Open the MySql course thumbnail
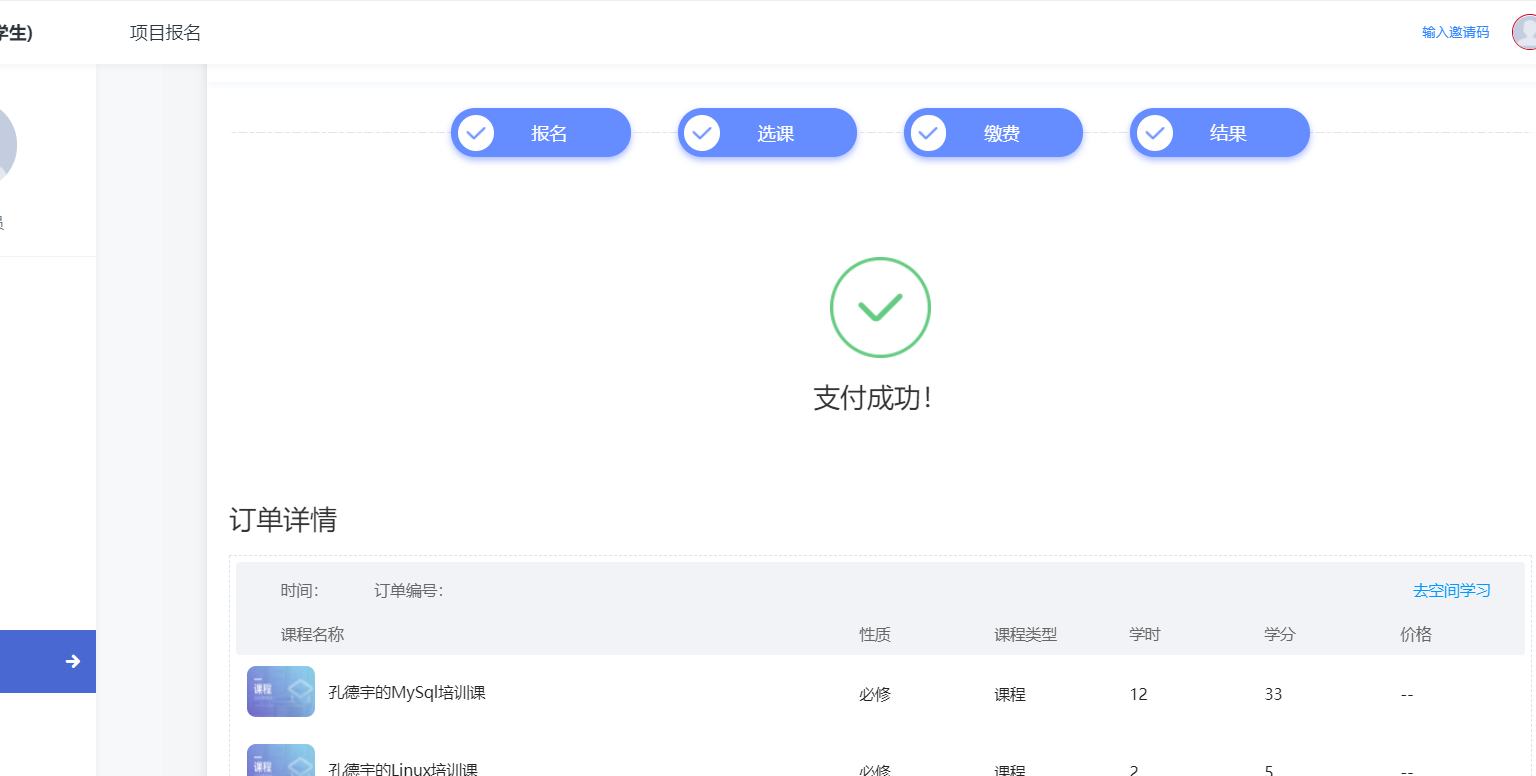Viewport: 1536px width, 776px height. coord(281,692)
